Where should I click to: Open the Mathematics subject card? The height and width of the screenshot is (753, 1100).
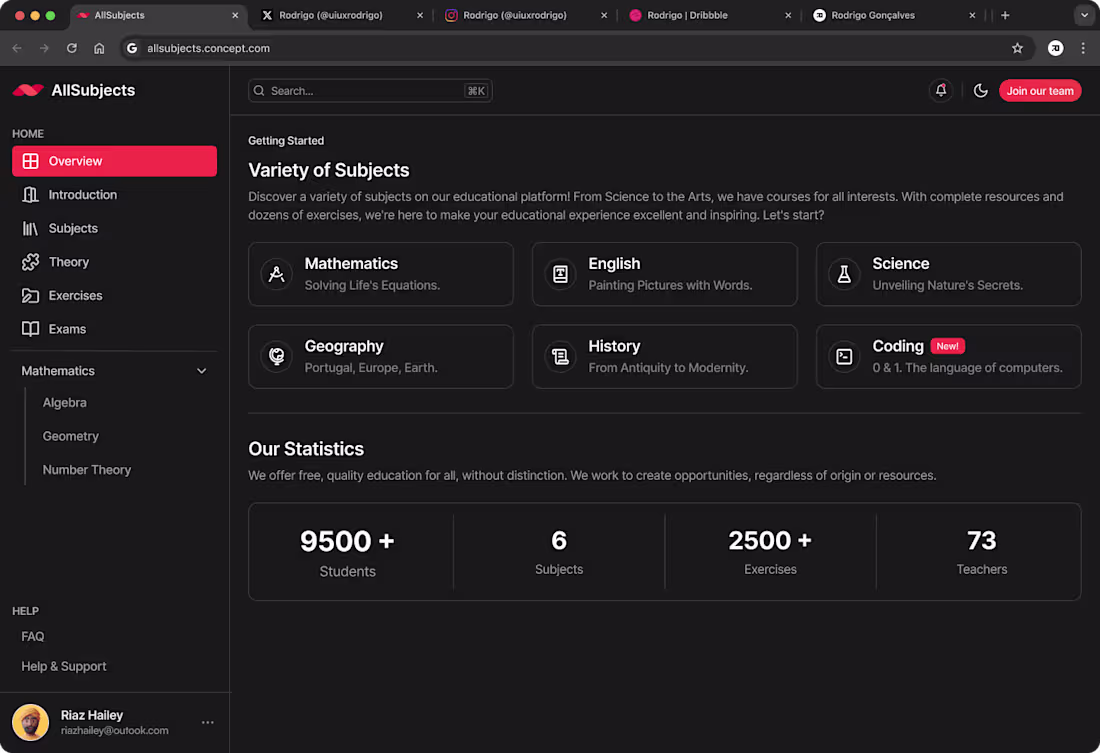[380, 274]
